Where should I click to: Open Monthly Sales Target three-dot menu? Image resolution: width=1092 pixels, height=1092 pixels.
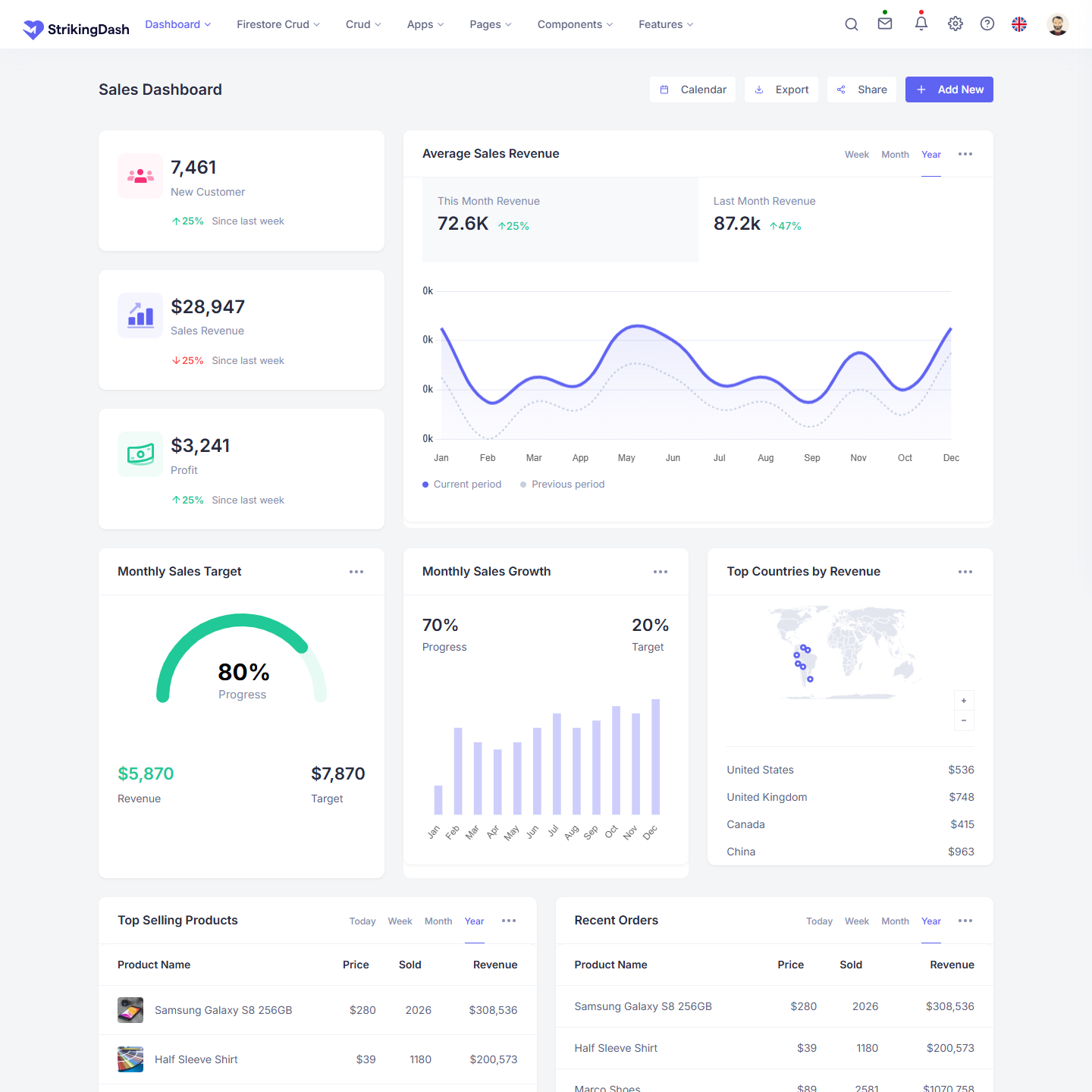(356, 572)
